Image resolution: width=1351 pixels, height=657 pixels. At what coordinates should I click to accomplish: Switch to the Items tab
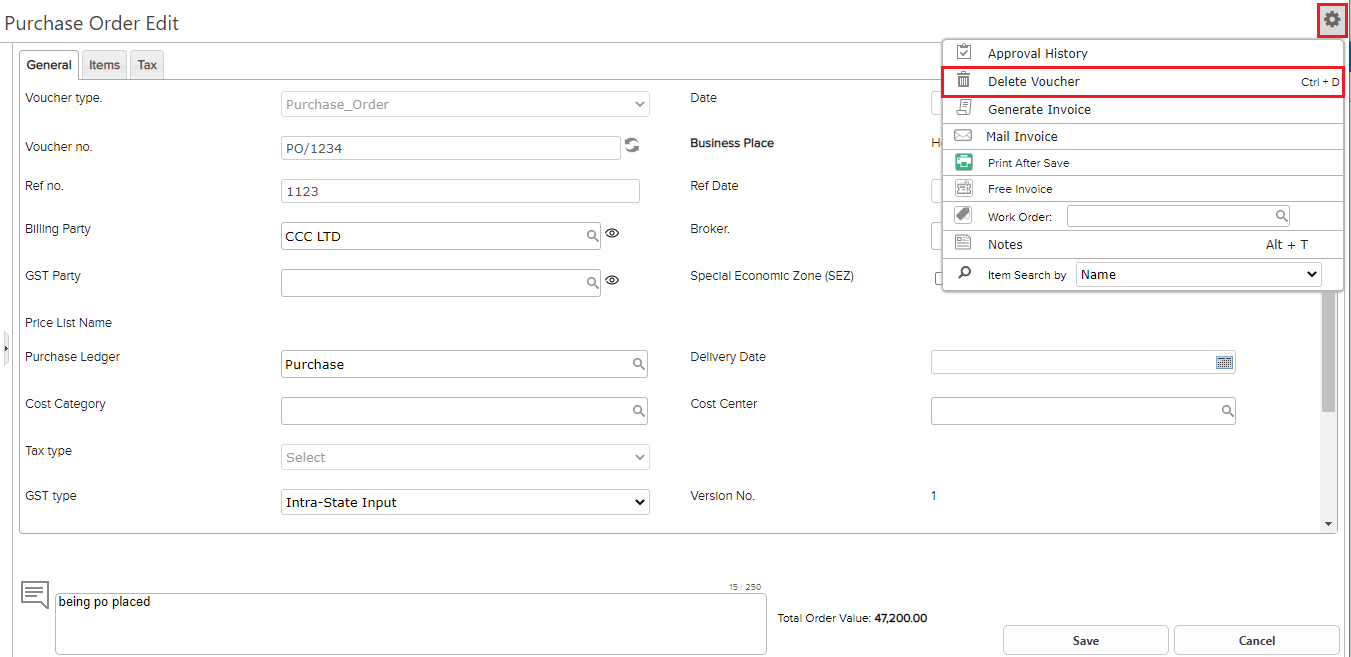click(x=104, y=65)
